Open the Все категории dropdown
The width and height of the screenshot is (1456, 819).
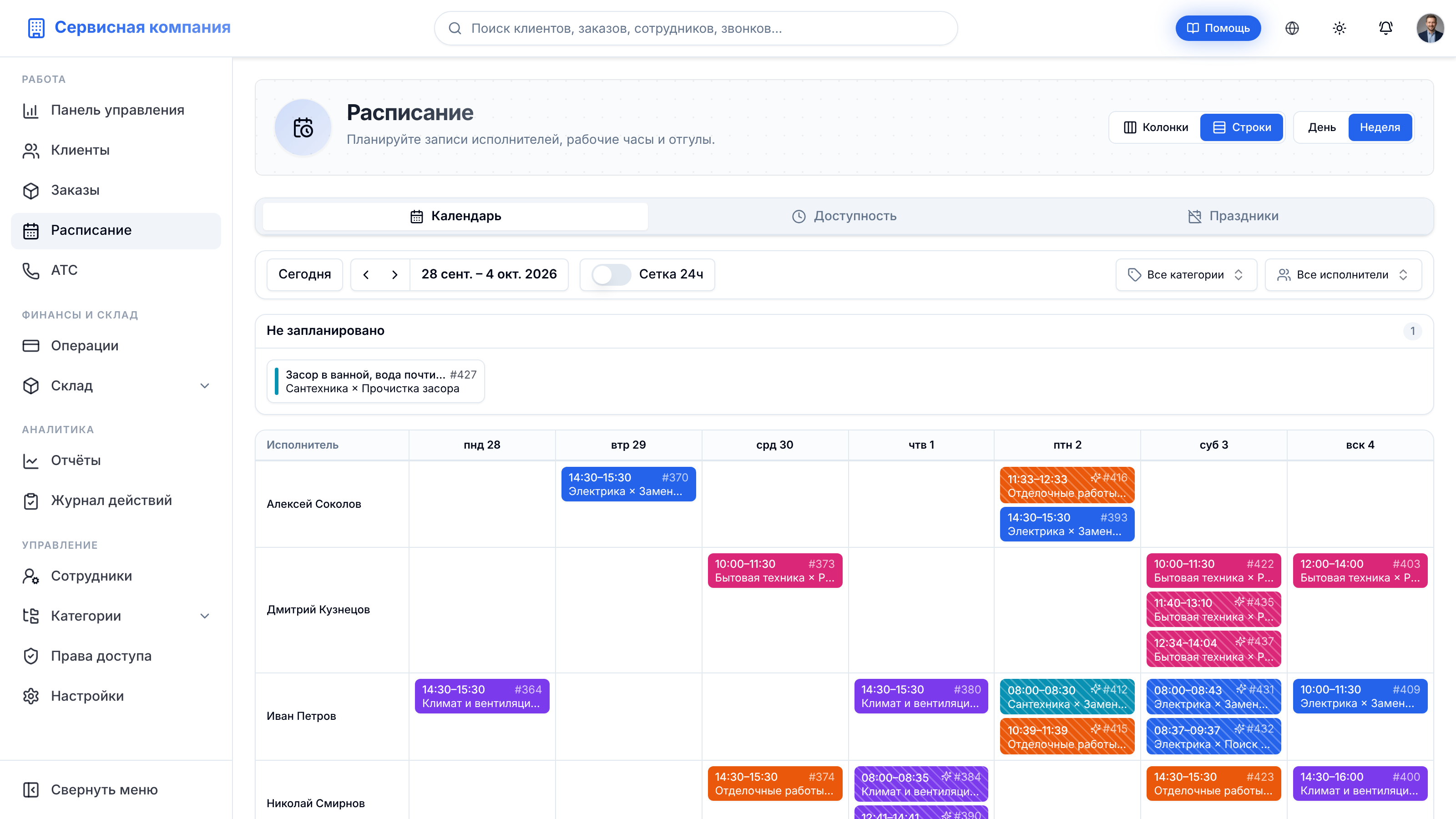(1186, 275)
